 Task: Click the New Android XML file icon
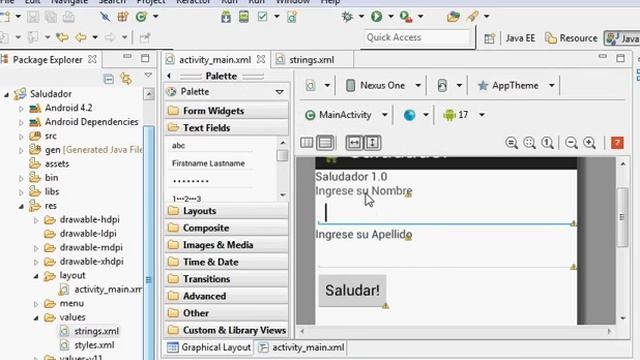292,17
